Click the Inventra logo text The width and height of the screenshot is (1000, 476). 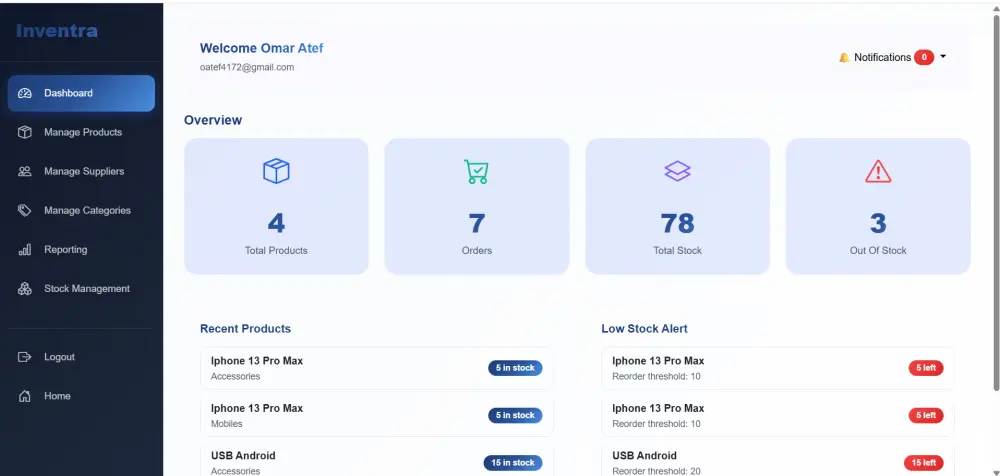(x=57, y=31)
